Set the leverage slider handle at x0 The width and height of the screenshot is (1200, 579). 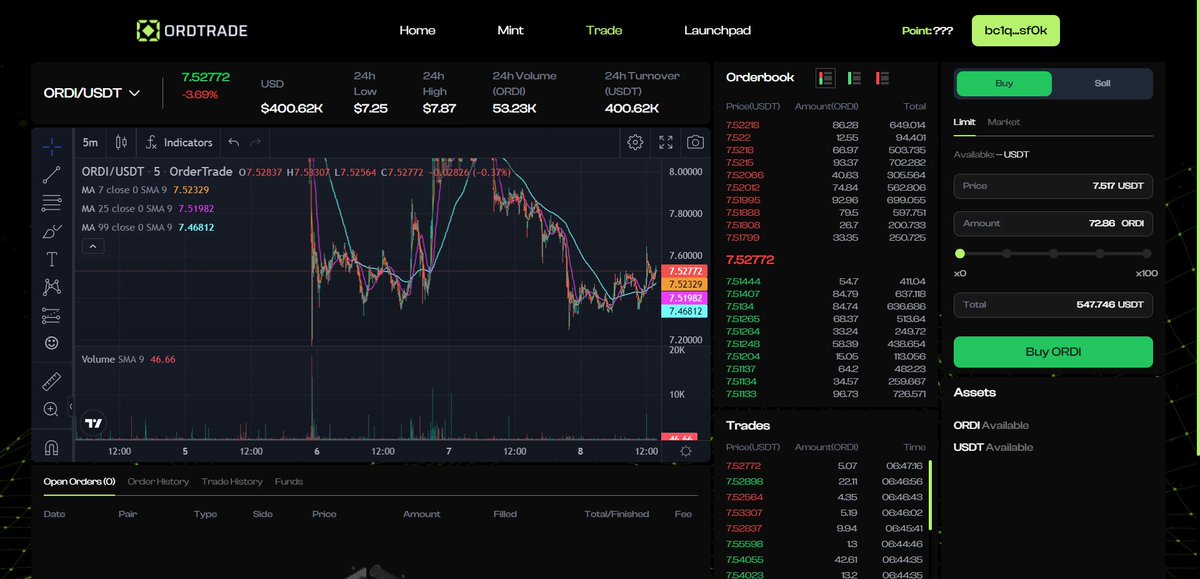point(960,254)
